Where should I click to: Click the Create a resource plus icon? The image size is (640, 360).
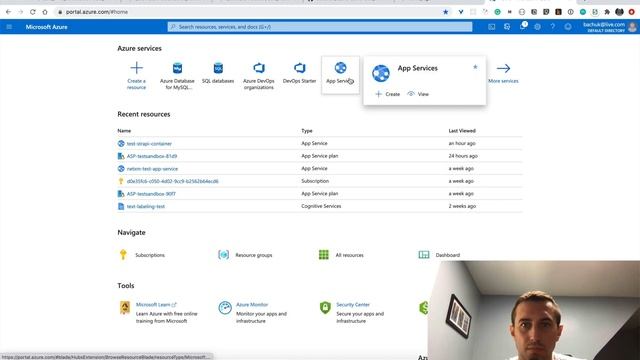coord(136,68)
